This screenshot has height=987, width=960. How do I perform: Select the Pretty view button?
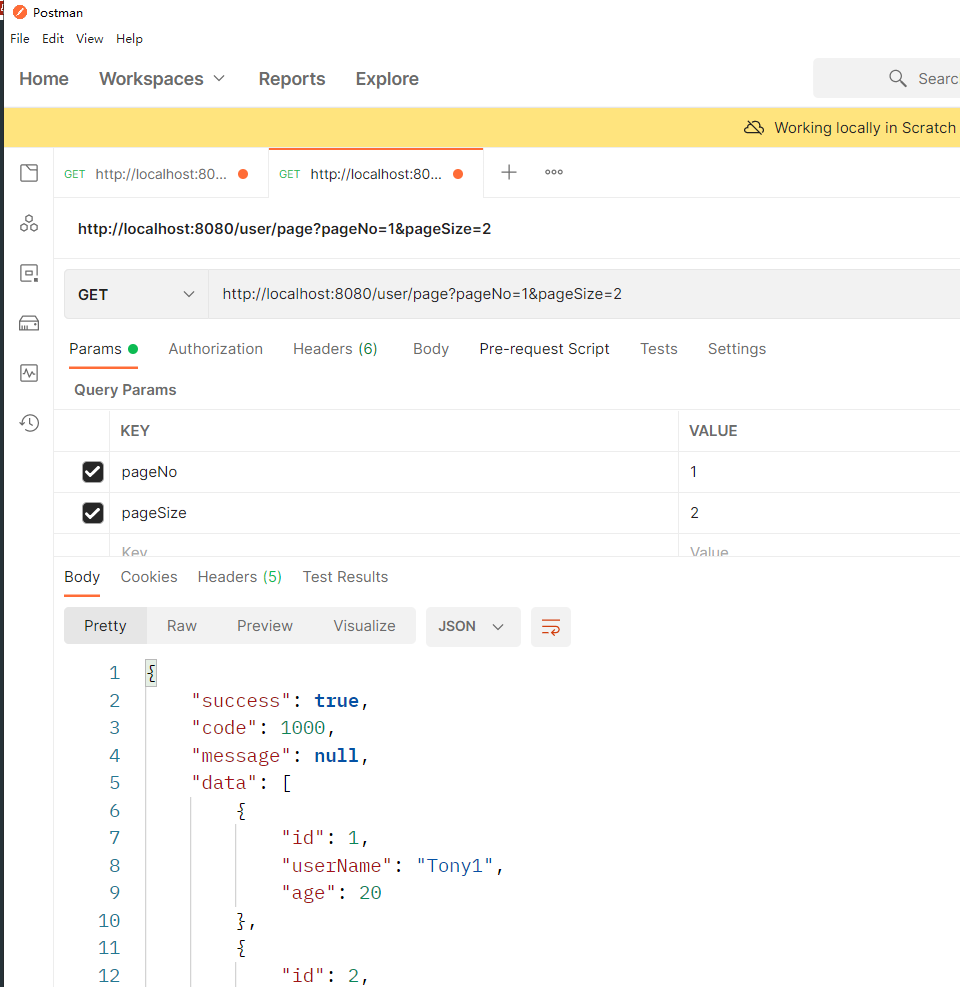click(x=105, y=626)
